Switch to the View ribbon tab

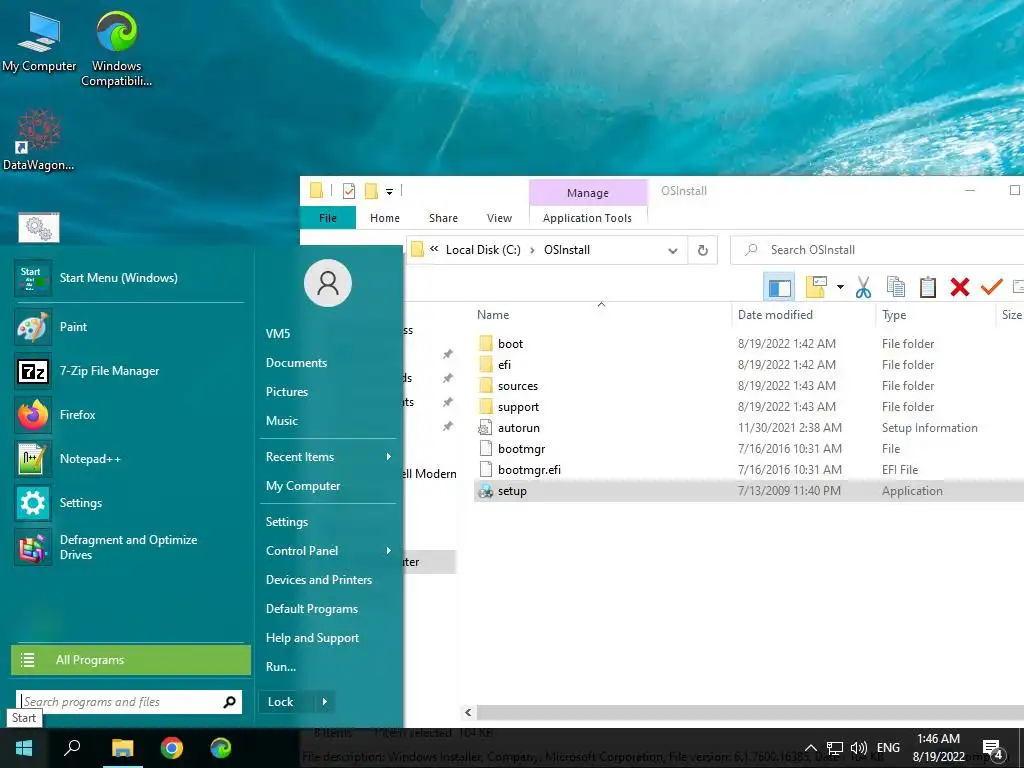pyautogui.click(x=500, y=218)
